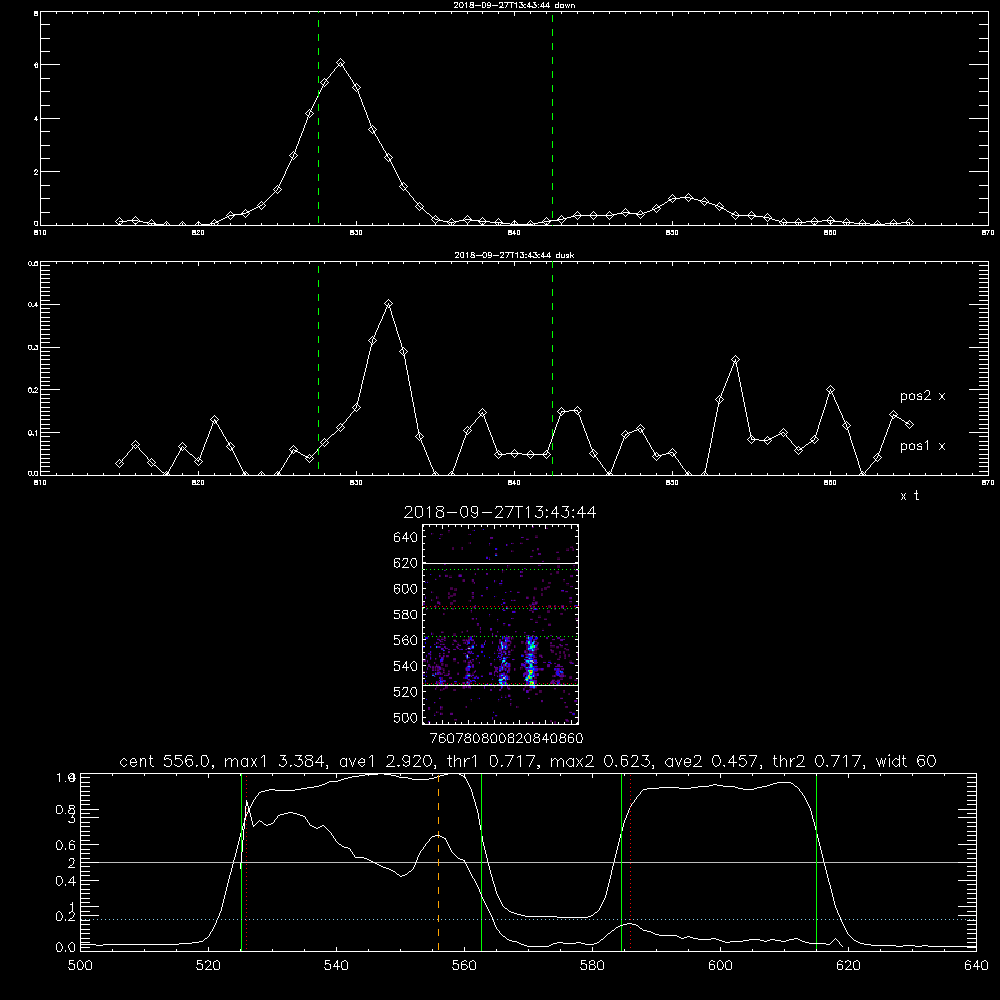Click the timestamp title above the heatmap
This screenshot has height=1000, width=1000.
tap(500, 512)
